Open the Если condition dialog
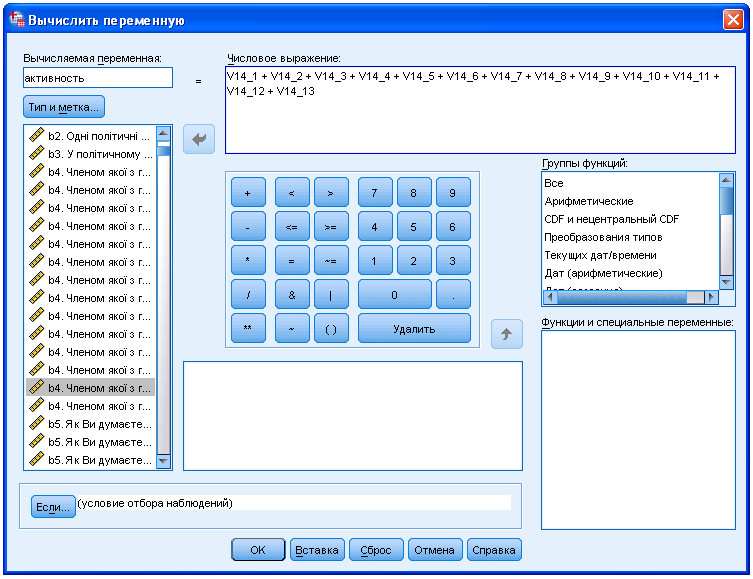The width and height of the screenshot is (753, 579). pos(53,507)
